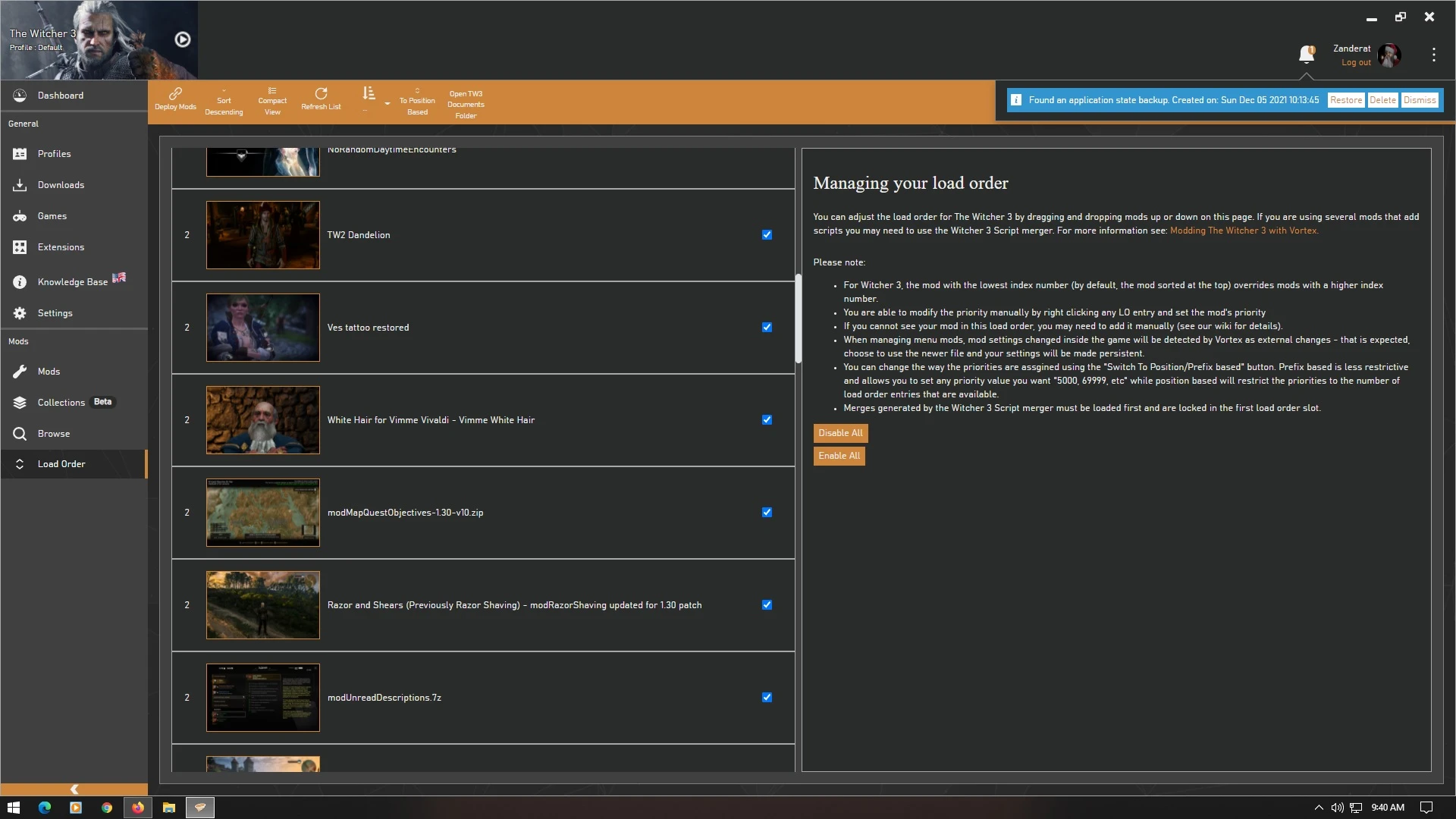Viewport: 1456px width, 819px height.
Task: Collapse the Mods sidebar group
Action: click(18, 341)
